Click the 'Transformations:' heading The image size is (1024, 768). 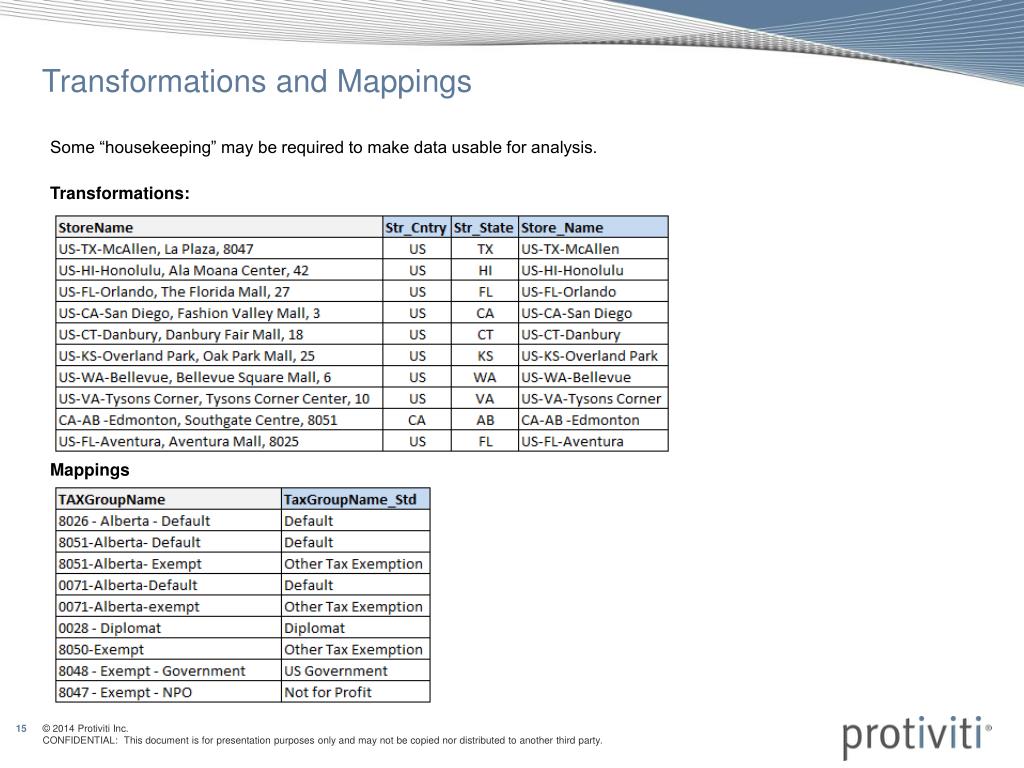(120, 193)
